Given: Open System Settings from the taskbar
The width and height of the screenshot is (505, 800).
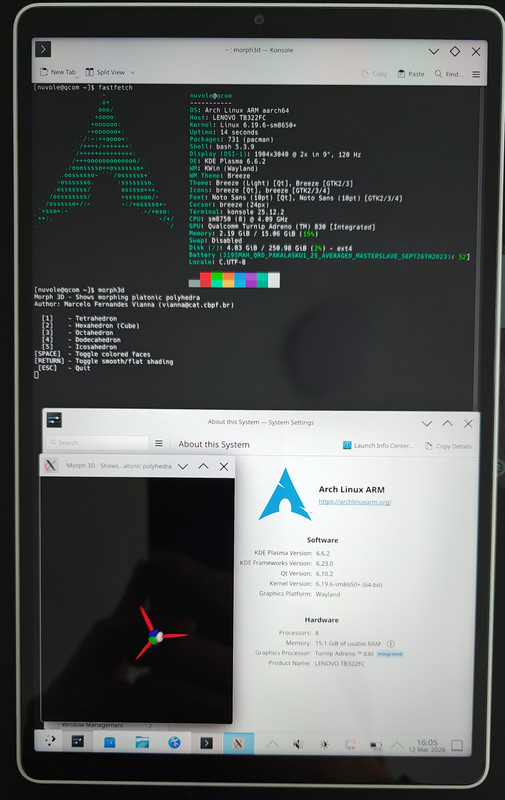Looking at the screenshot, I should click(78, 741).
